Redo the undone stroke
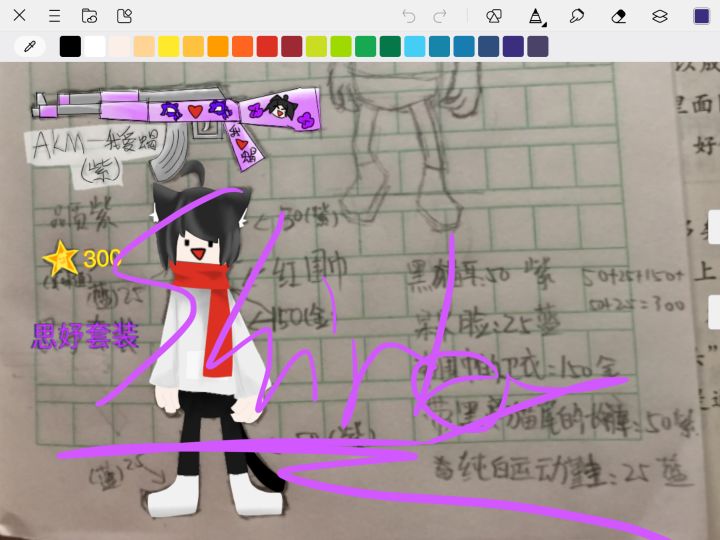 tap(440, 17)
